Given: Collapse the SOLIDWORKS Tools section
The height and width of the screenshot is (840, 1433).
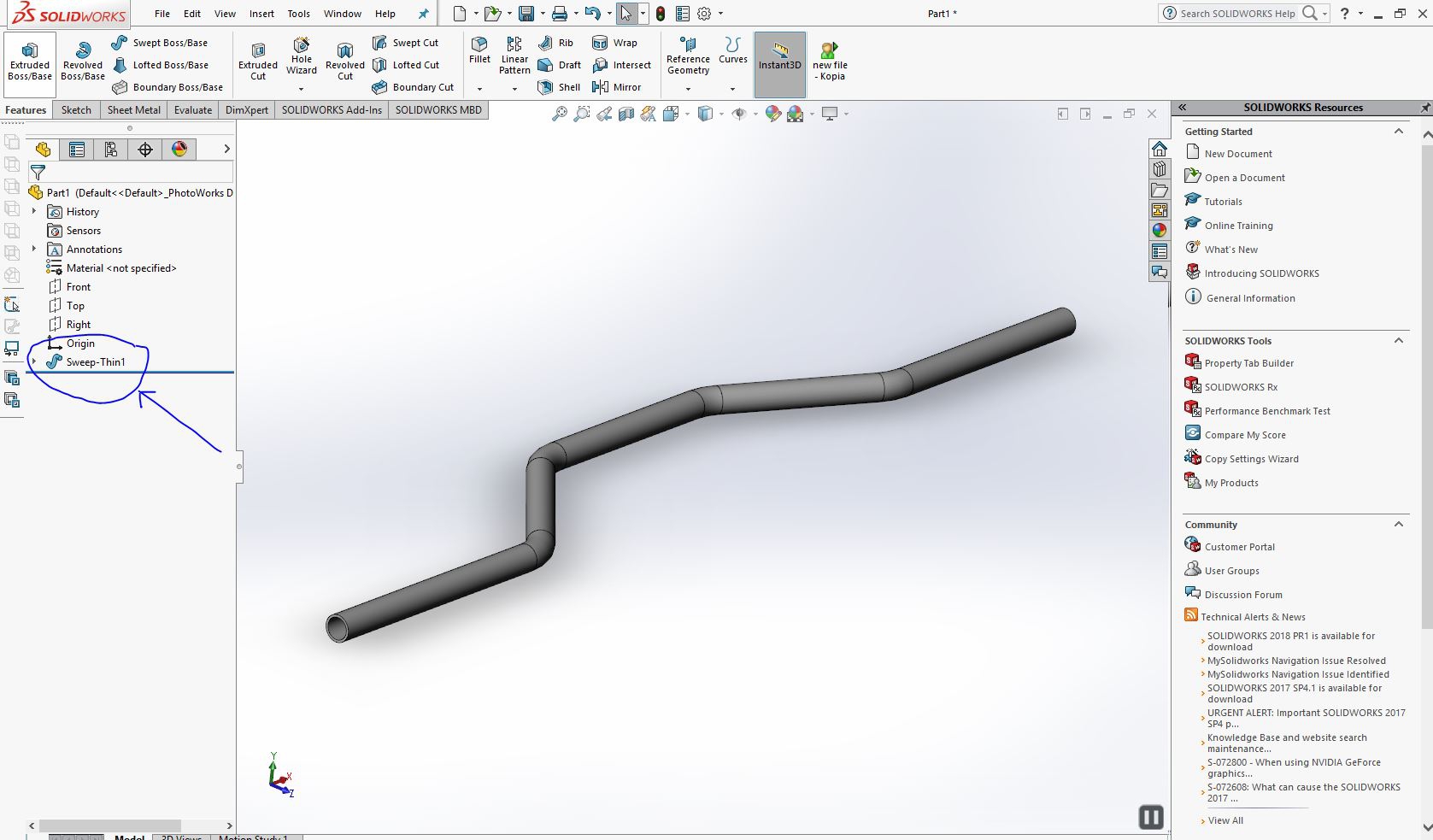Looking at the screenshot, I should point(1399,340).
